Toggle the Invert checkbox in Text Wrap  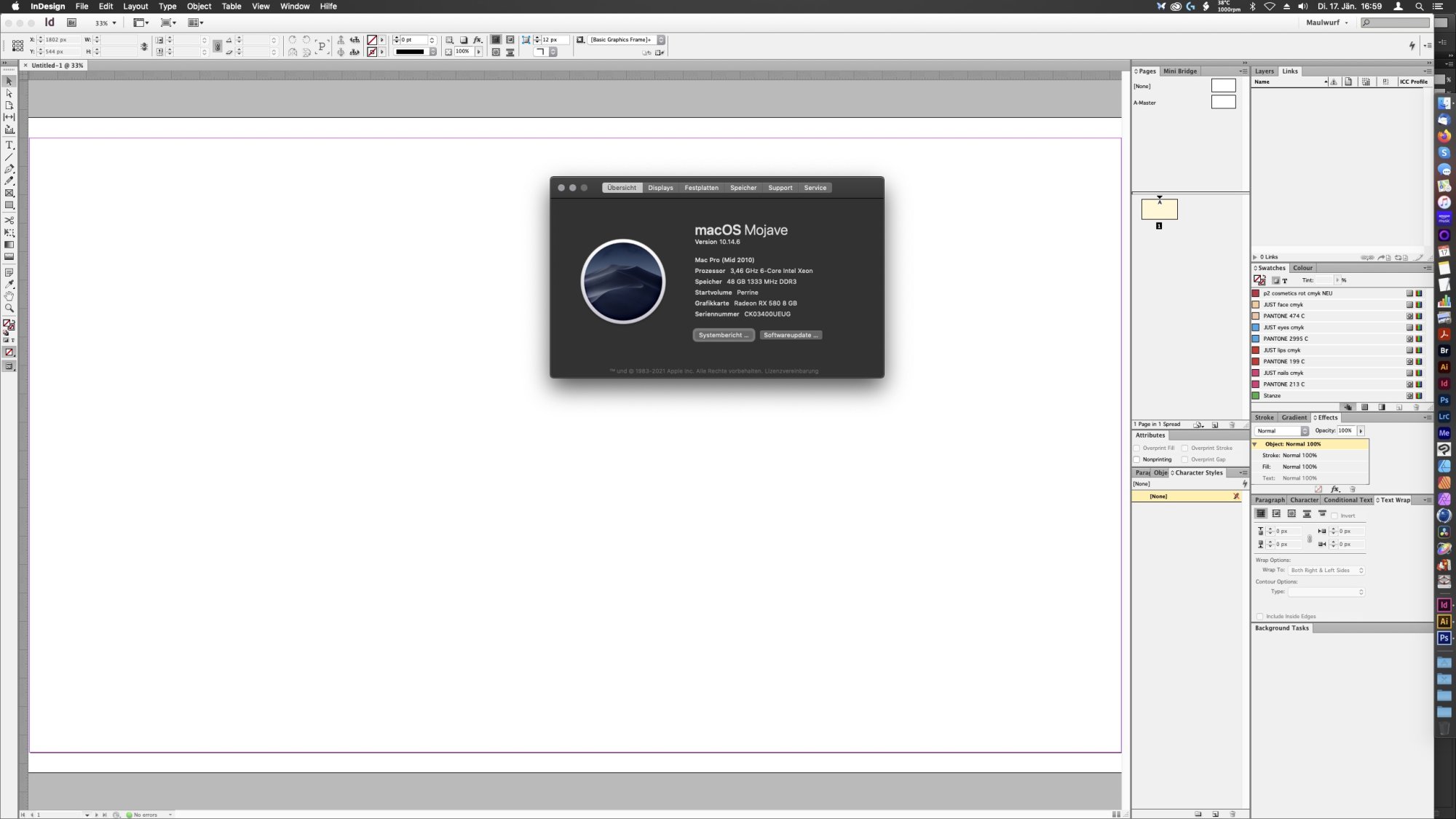(1334, 515)
